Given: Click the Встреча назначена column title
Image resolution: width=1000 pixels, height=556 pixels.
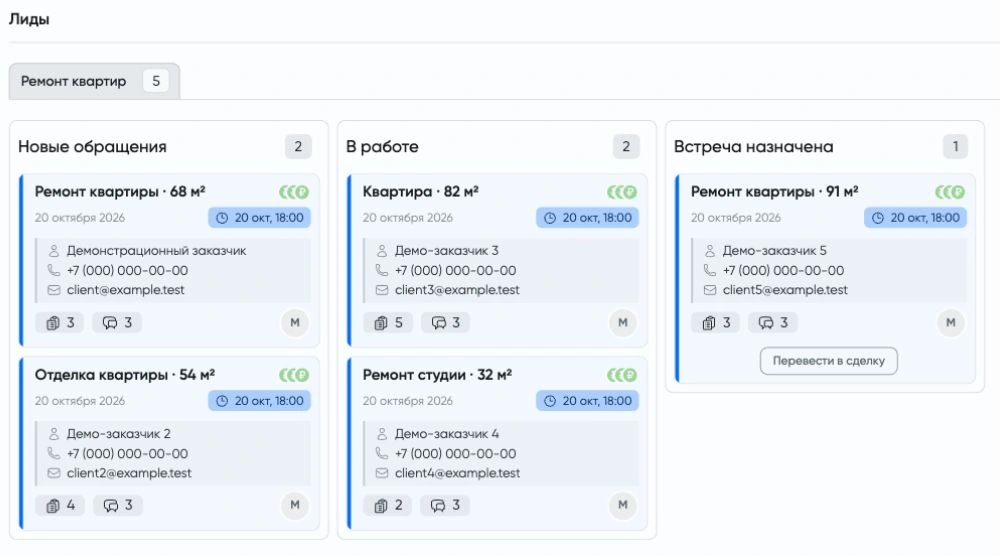Looking at the screenshot, I should (x=753, y=147).
